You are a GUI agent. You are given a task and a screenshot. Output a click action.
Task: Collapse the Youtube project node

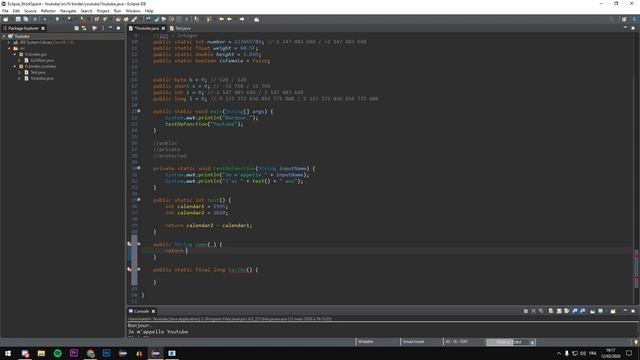tap(4, 36)
